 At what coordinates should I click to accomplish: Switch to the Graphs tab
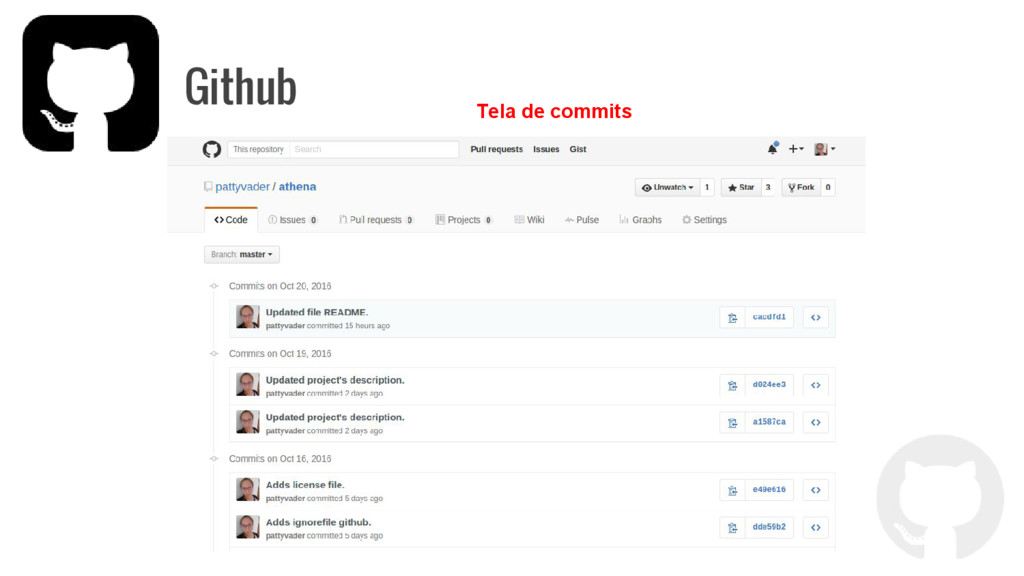click(640, 220)
